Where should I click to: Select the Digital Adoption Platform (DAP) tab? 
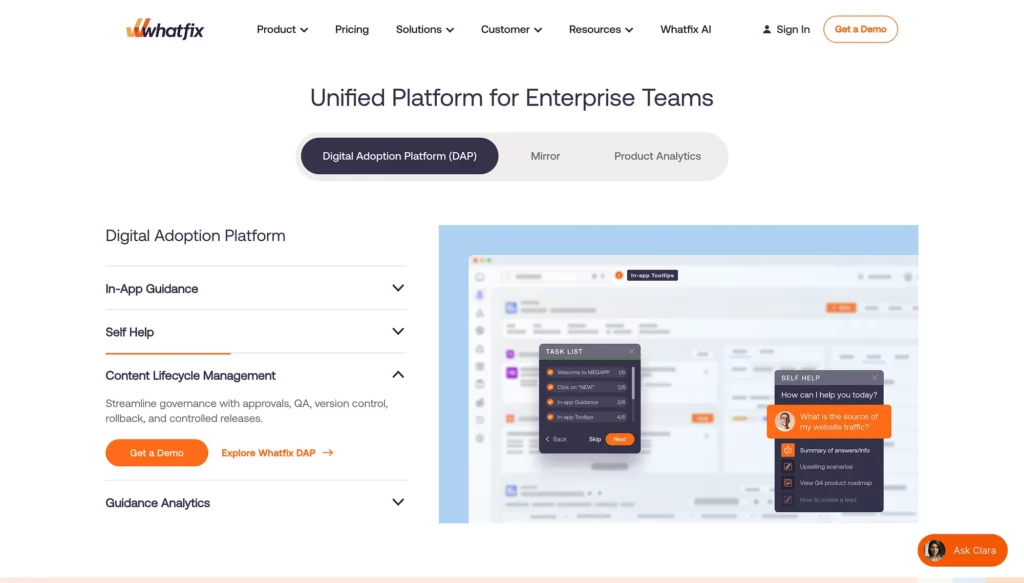(400, 156)
